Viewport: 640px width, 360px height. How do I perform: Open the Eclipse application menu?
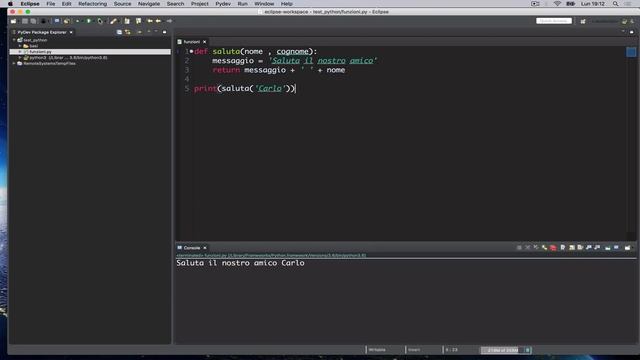30,4
